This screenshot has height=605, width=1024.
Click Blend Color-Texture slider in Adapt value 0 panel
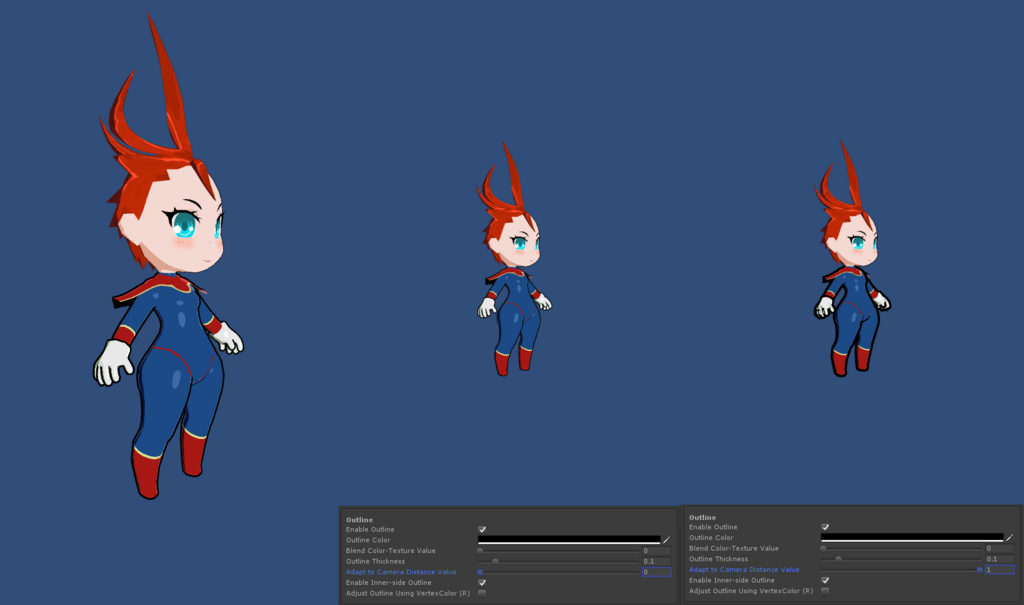click(558, 551)
